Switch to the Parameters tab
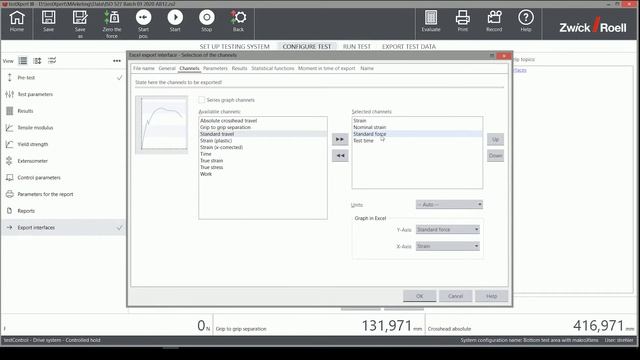Screen dimensions: 640x360 point(215,68)
